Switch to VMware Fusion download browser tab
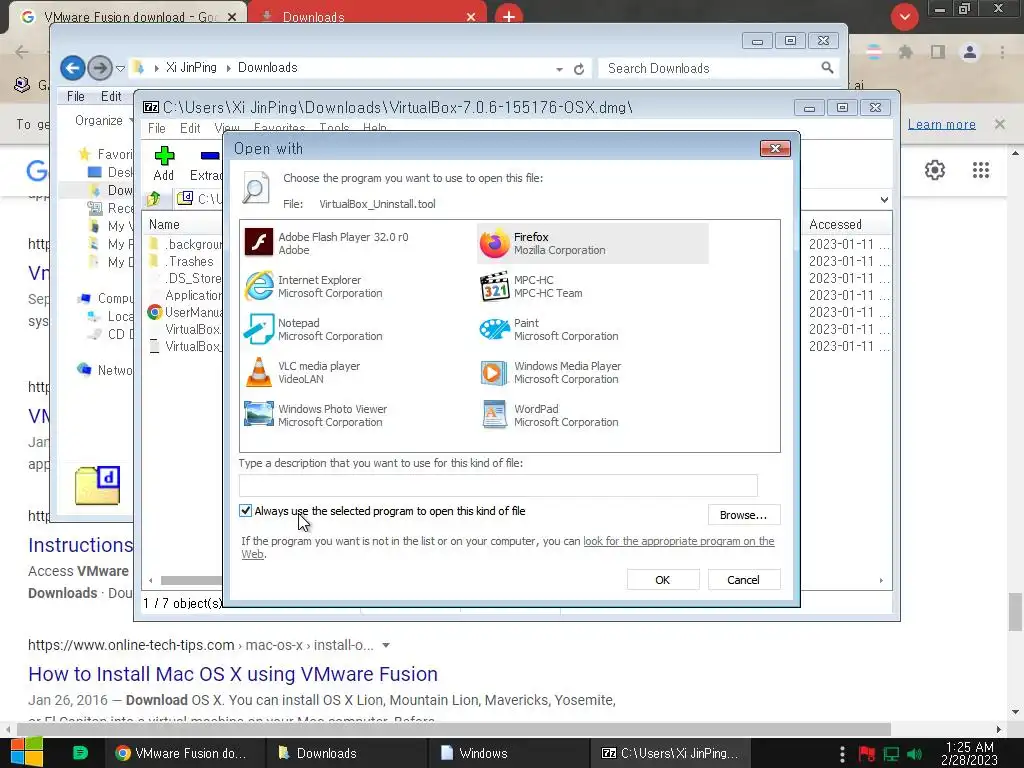Image resolution: width=1024 pixels, height=768 pixels. click(x=129, y=16)
